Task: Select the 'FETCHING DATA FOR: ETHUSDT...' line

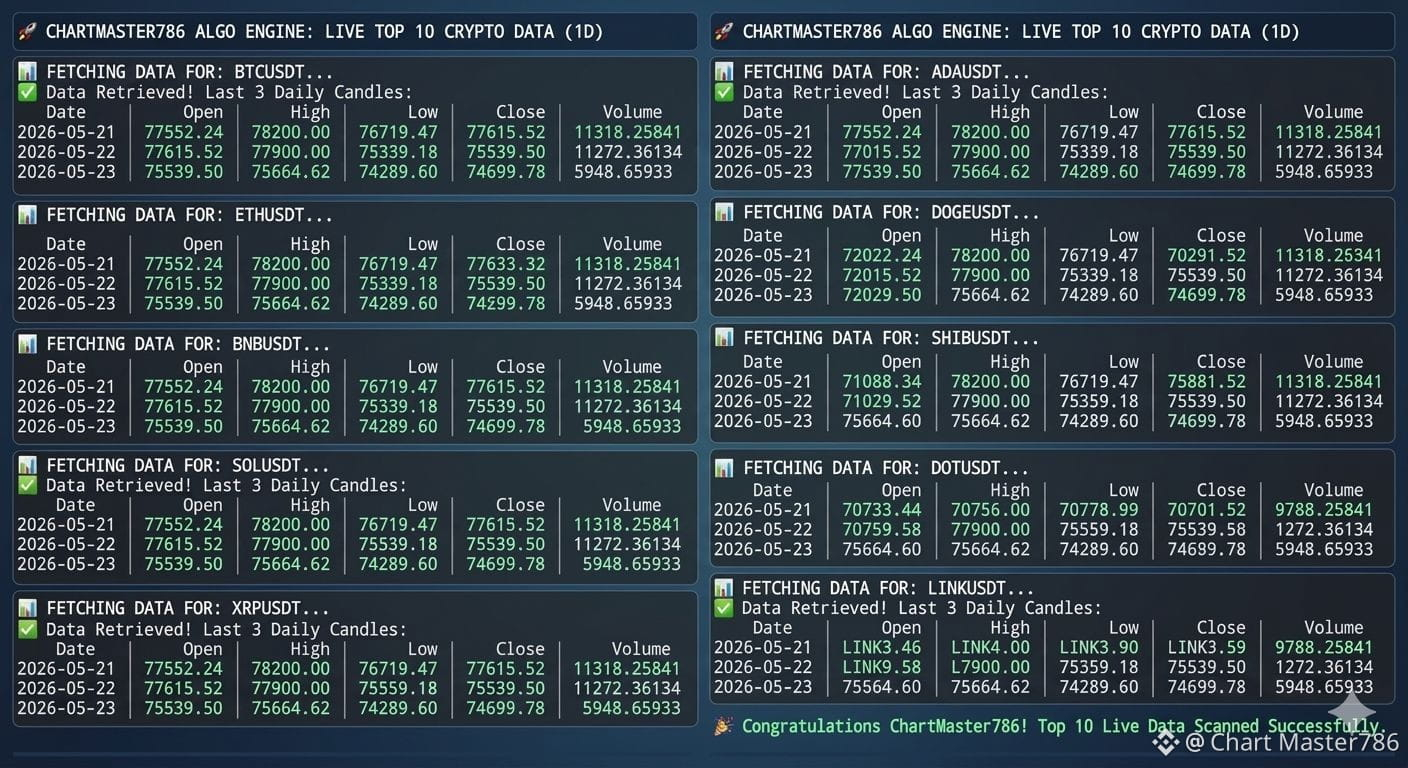Action: [x=190, y=215]
